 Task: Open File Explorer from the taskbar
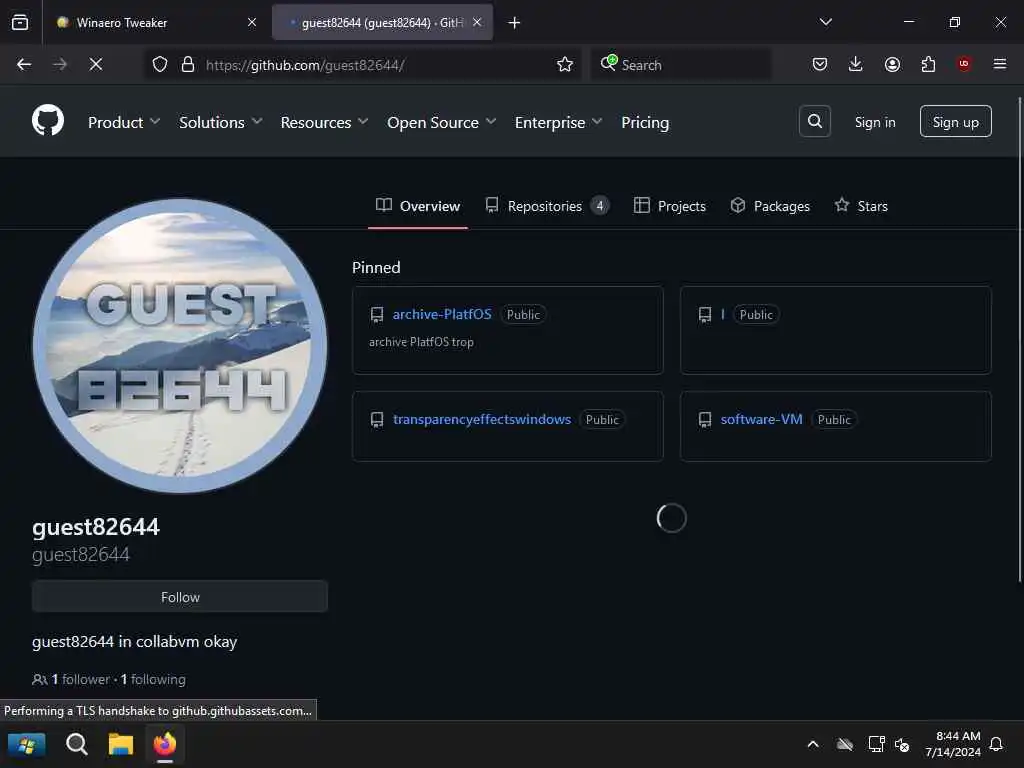[x=121, y=744]
